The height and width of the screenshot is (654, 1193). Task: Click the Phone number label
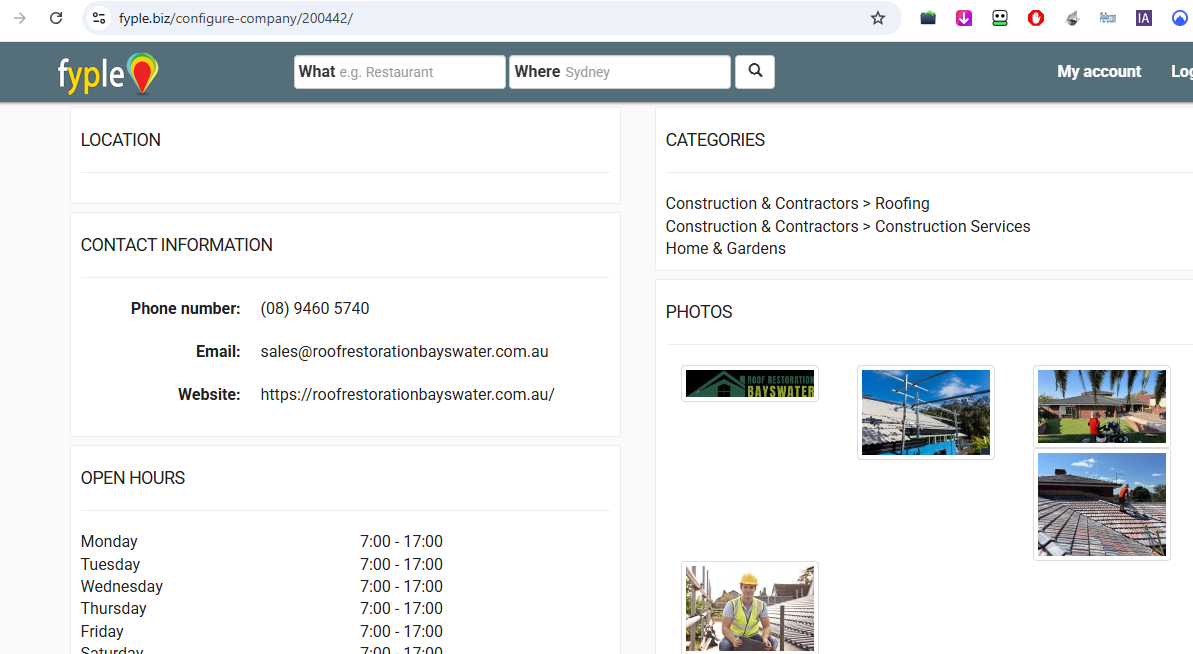point(185,309)
